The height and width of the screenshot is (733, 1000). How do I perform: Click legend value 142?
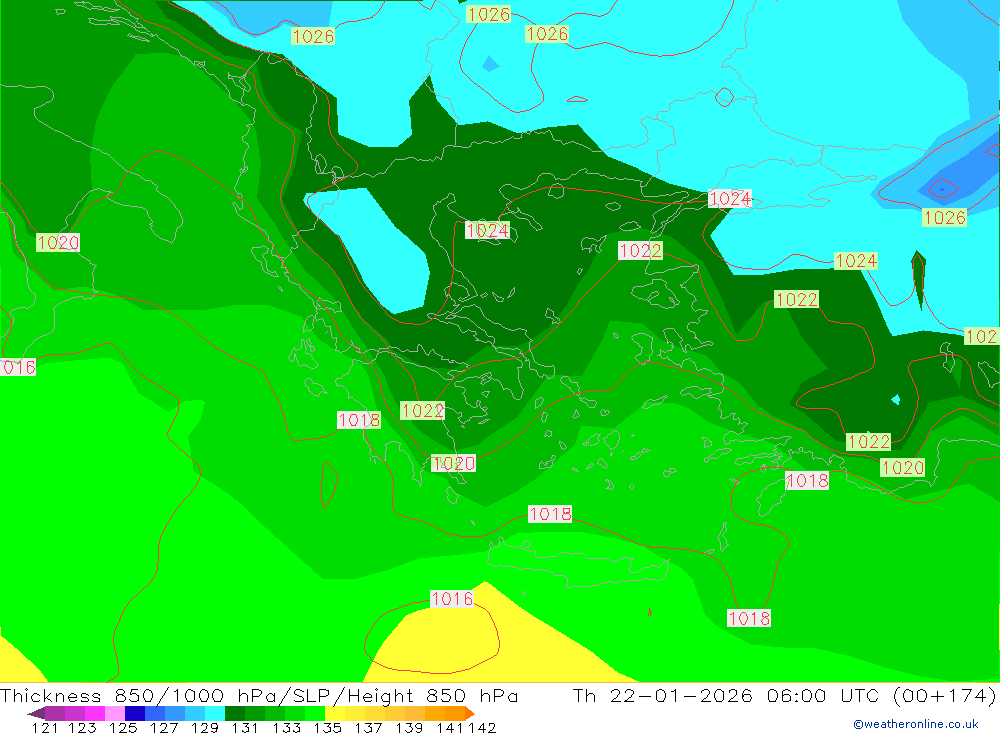click(482, 728)
